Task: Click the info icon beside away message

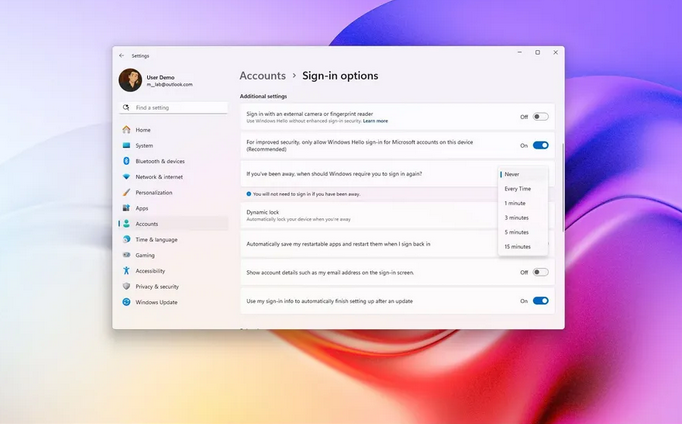Action: (249, 194)
